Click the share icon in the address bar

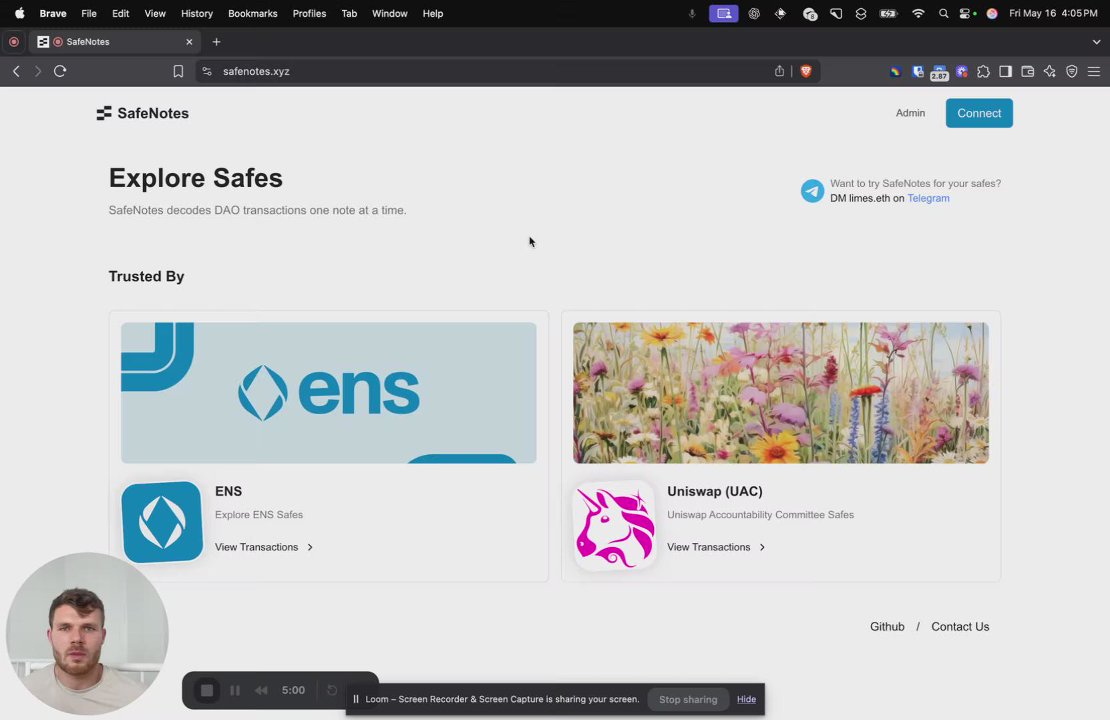pyautogui.click(x=779, y=71)
